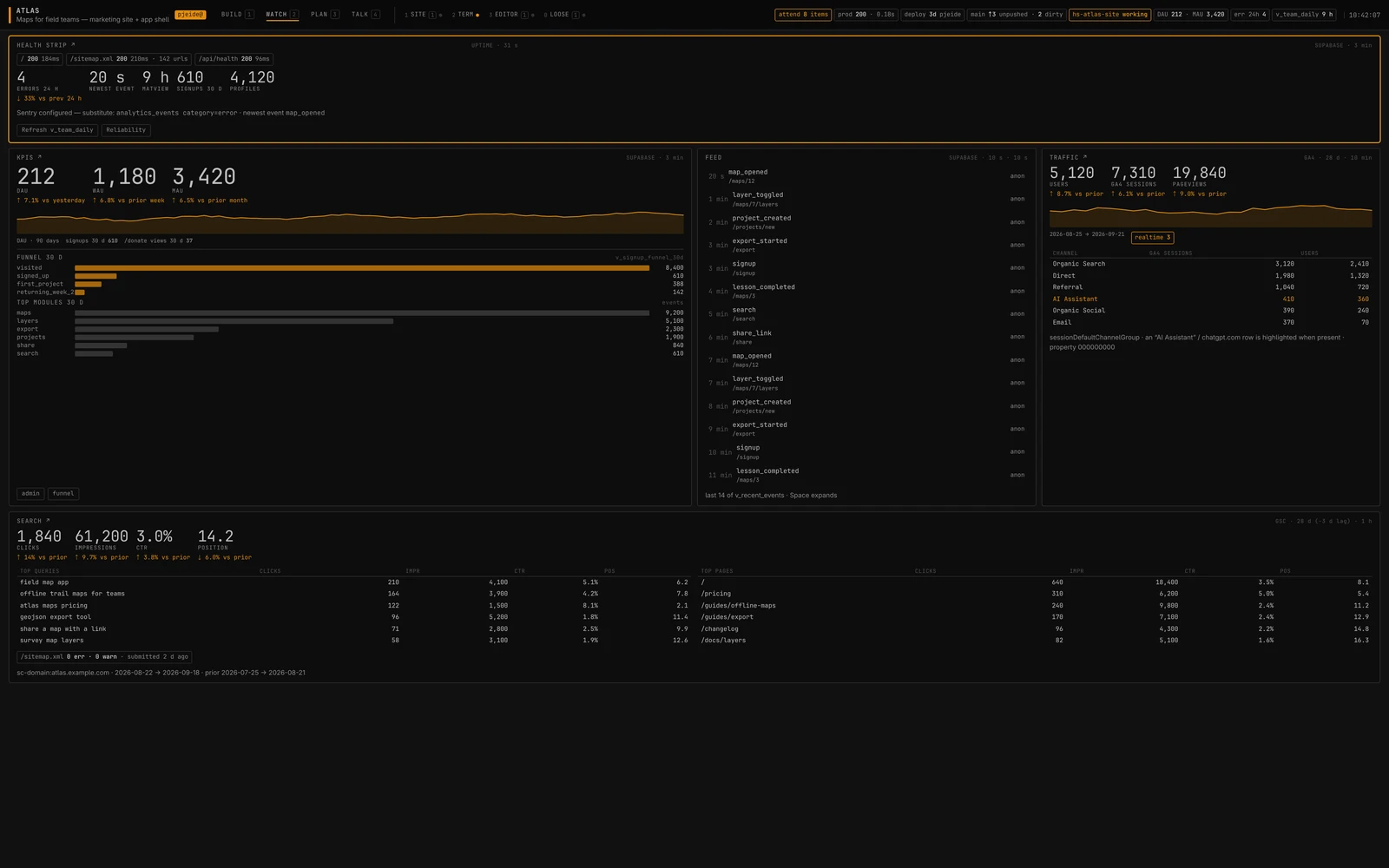Open the Health Strip panel arrow icon
Image resolution: width=1389 pixels, height=868 pixels.
(x=73, y=45)
